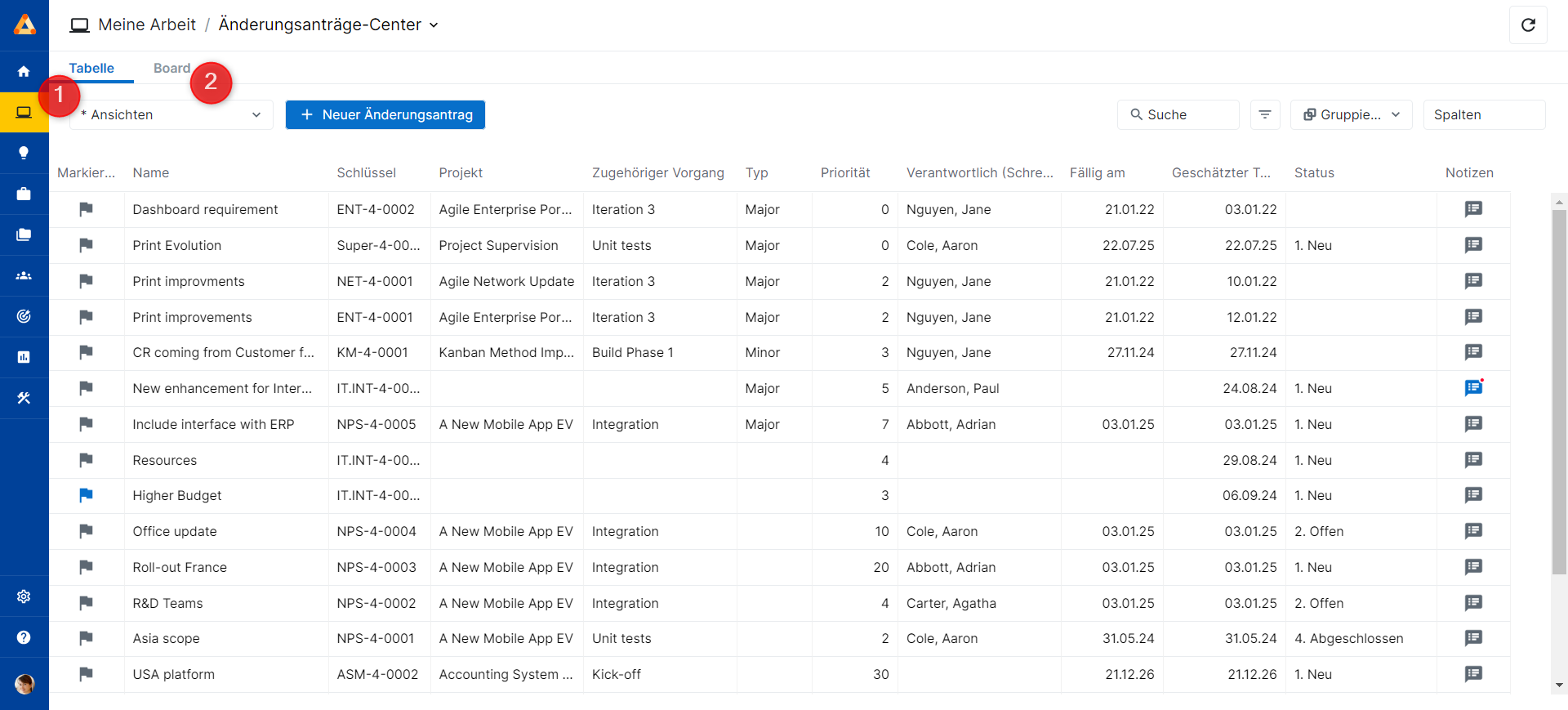Open the briefcase portfolio sidebar icon
This screenshot has height=710, width=1568.
coord(24,194)
